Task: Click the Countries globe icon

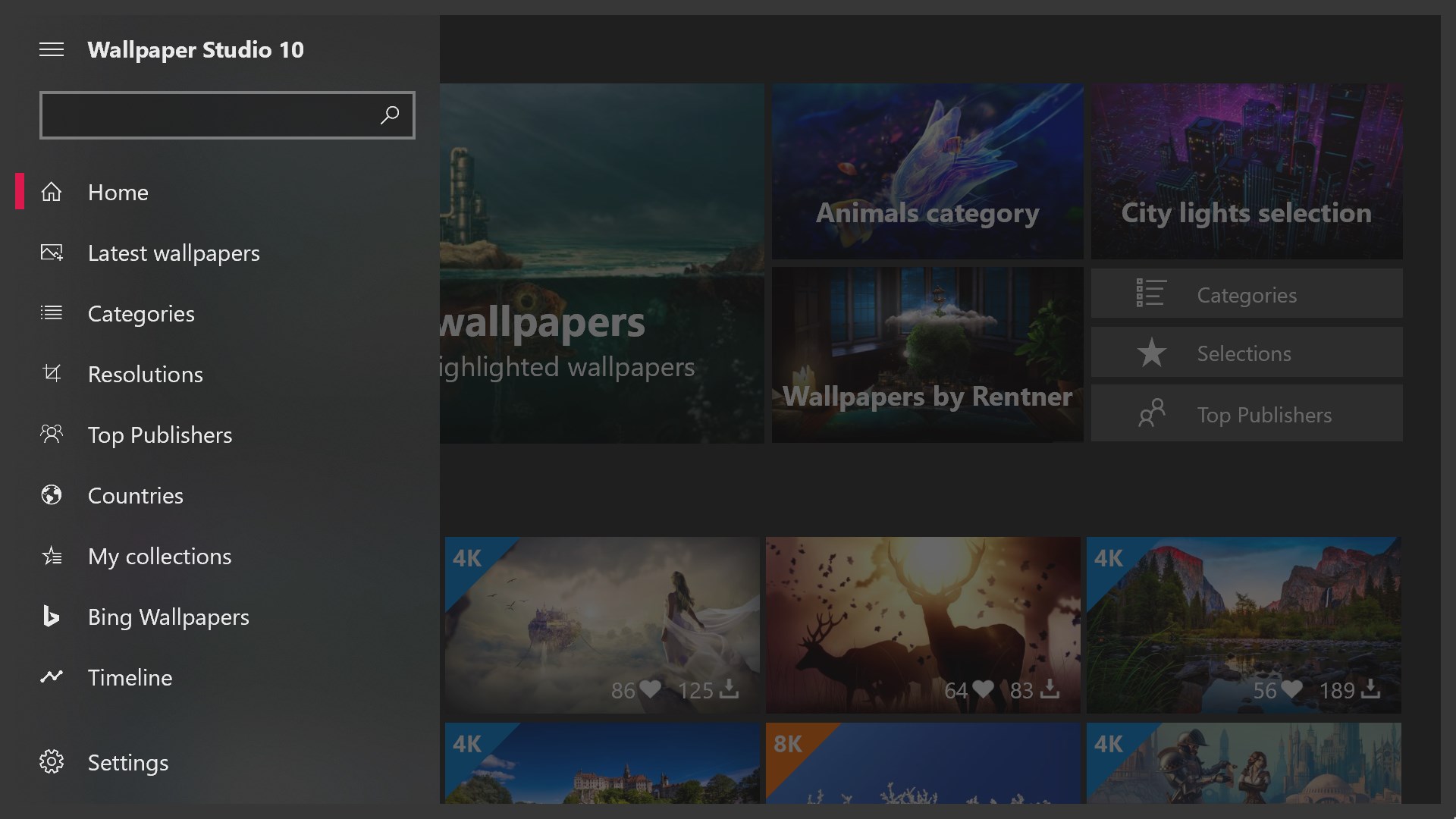Action: pos(52,495)
